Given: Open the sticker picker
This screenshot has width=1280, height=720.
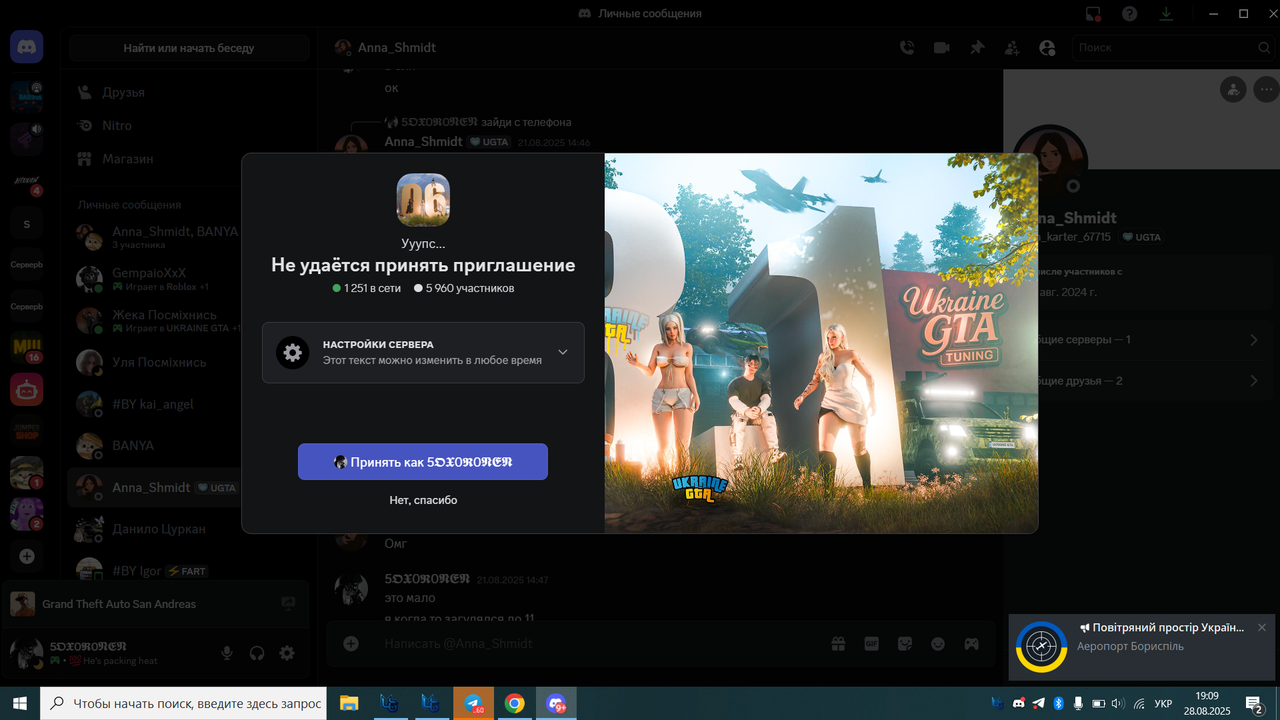Looking at the screenshot, I should [905, 644].
